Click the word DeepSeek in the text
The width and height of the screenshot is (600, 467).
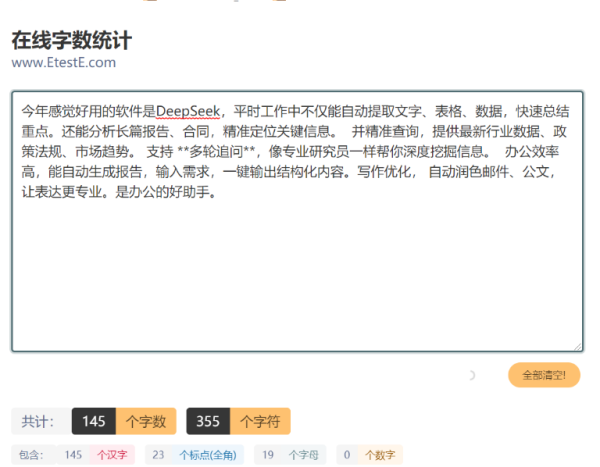[x=188, y=111]
